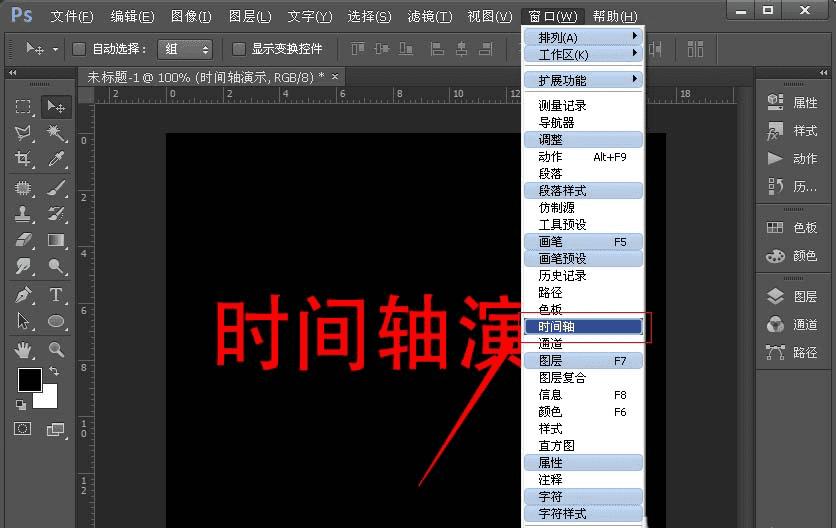The height and width of the screenshot is (528, 836).
Task: Select the Clone Stamp tool
Action: (x=23, y=214)
